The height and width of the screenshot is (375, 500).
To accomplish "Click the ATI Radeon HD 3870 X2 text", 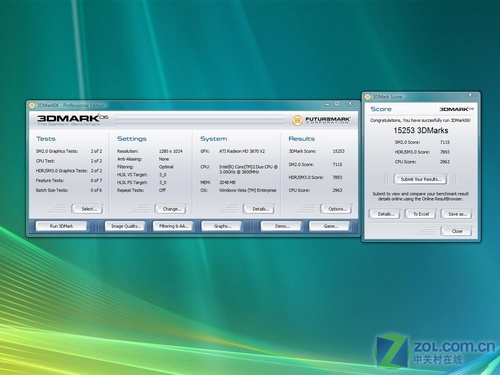I will click(242, 151).
